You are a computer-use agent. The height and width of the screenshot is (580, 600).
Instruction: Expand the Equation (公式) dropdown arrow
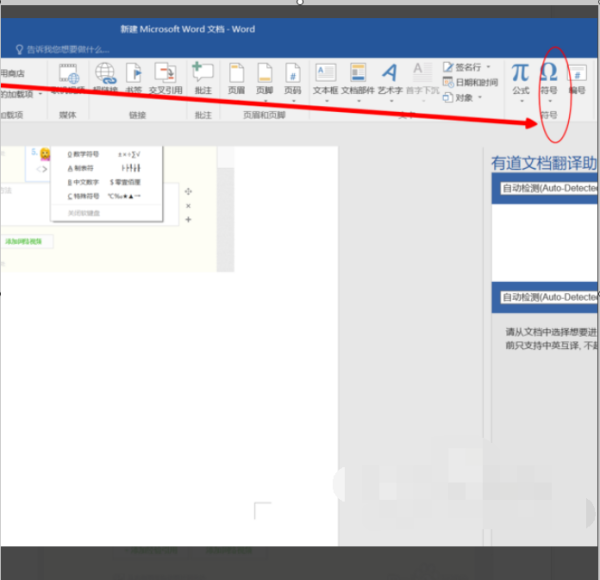coord(522,101)
